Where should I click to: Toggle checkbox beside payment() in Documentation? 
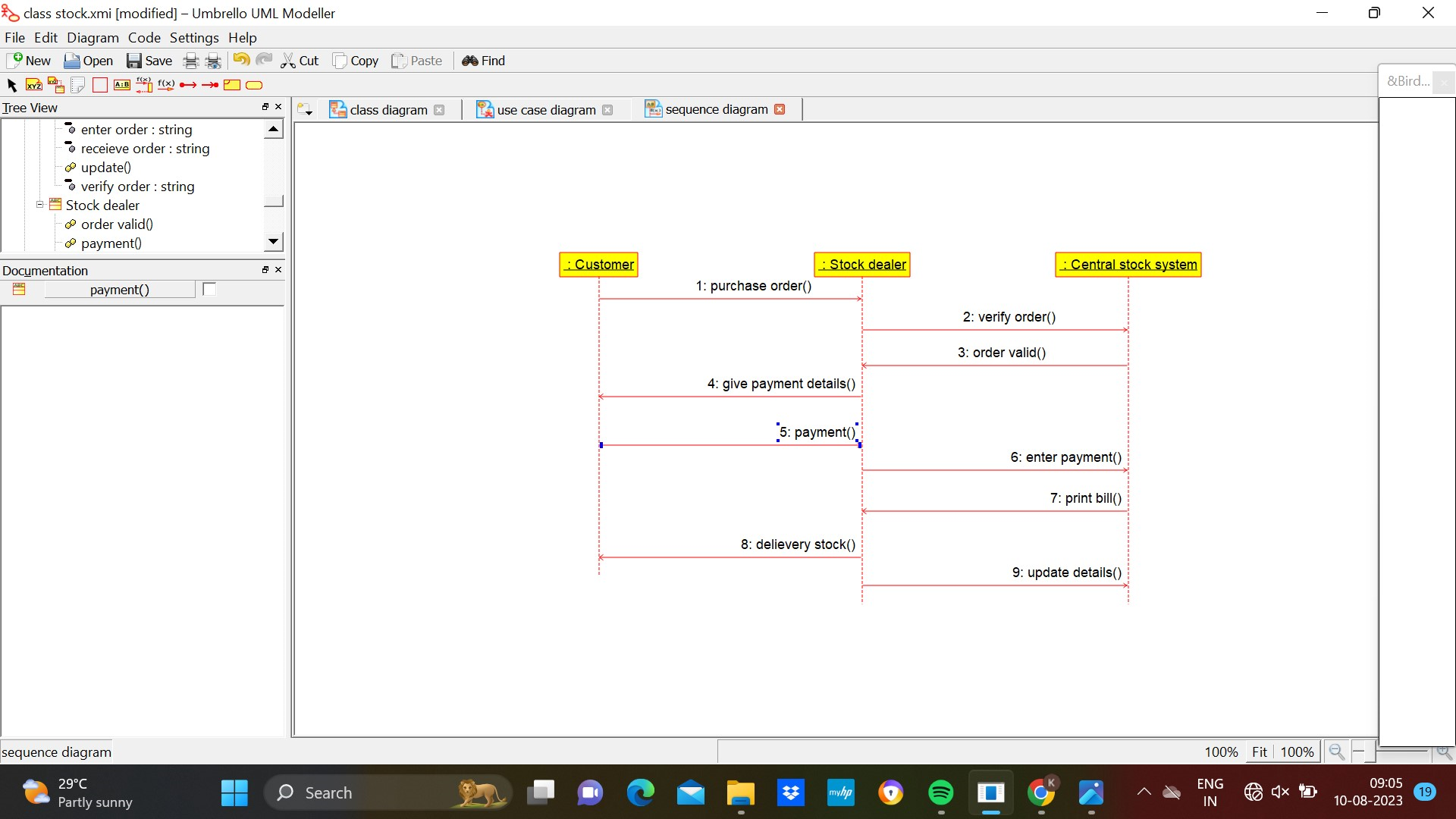coord(209,289)
